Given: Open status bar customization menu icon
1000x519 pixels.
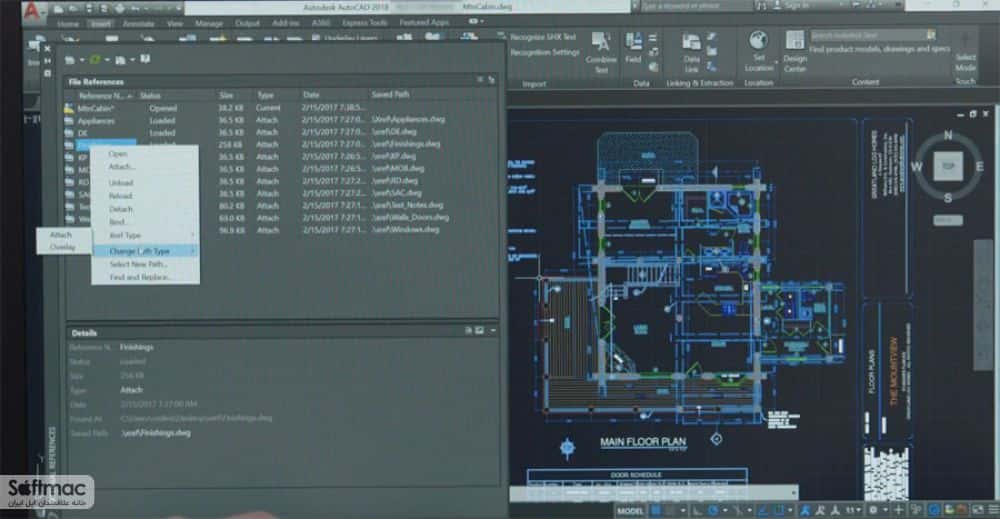Looking at the screenshot, I should pyautogui.click(x=994, y=510).
